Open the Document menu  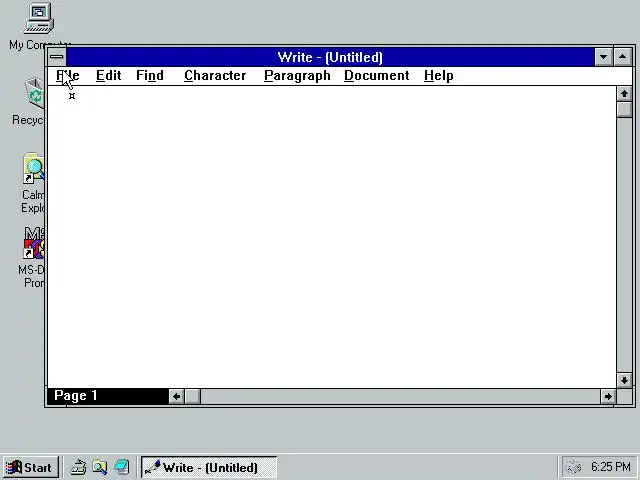click(x=376, y=76)
